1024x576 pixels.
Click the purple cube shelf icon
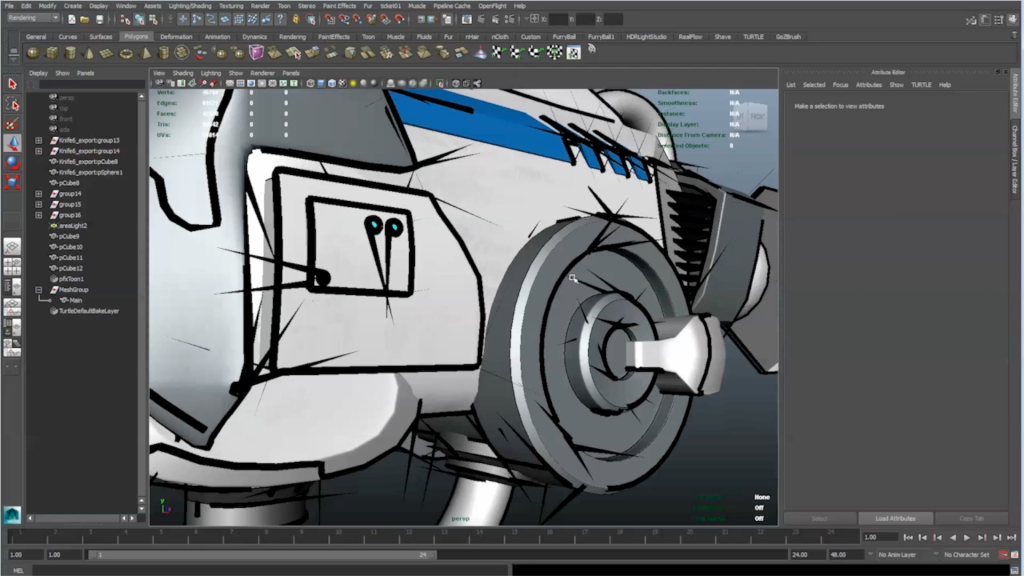(x=256, y=53)
